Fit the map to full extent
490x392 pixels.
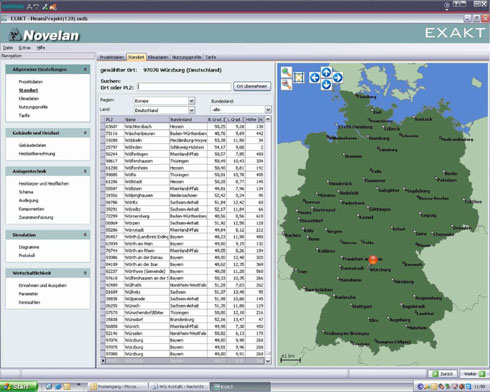pyautogui.click(x=299, y=78)
